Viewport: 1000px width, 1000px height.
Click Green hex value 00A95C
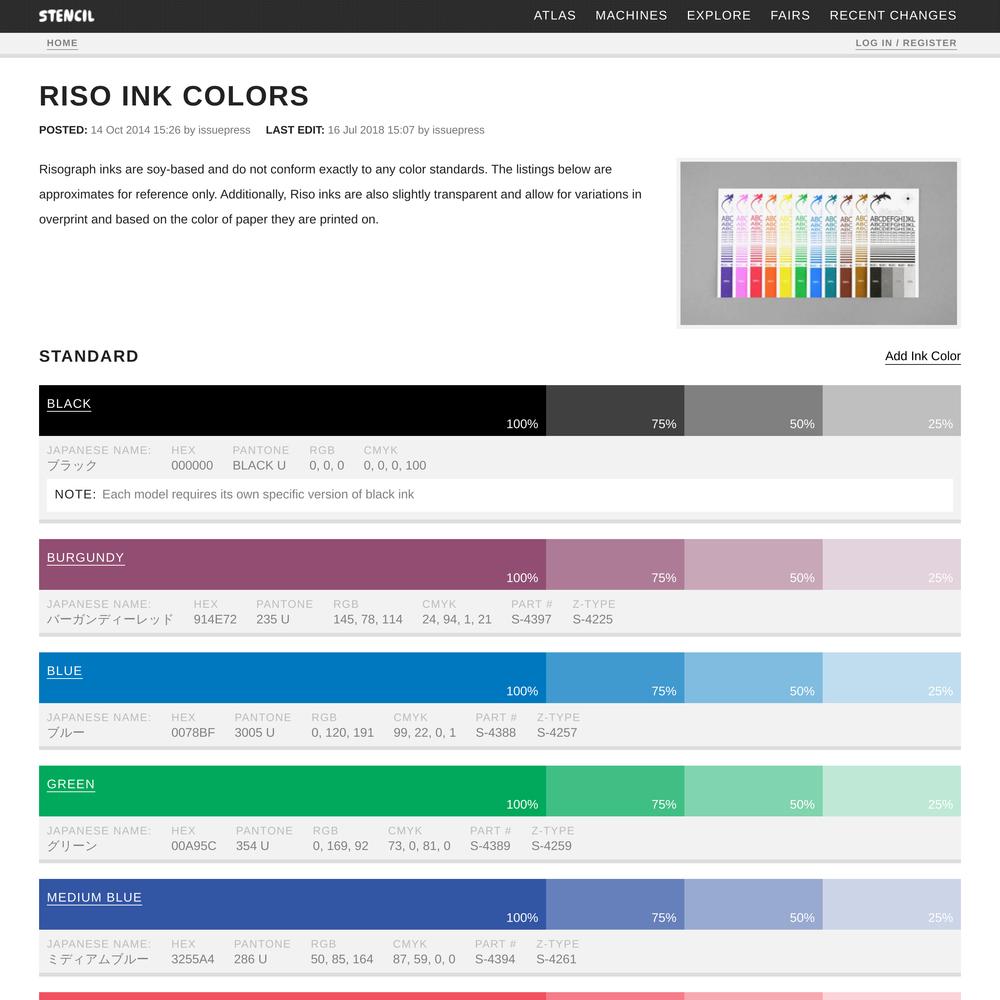pyautogui.click(x=194, y=846)
